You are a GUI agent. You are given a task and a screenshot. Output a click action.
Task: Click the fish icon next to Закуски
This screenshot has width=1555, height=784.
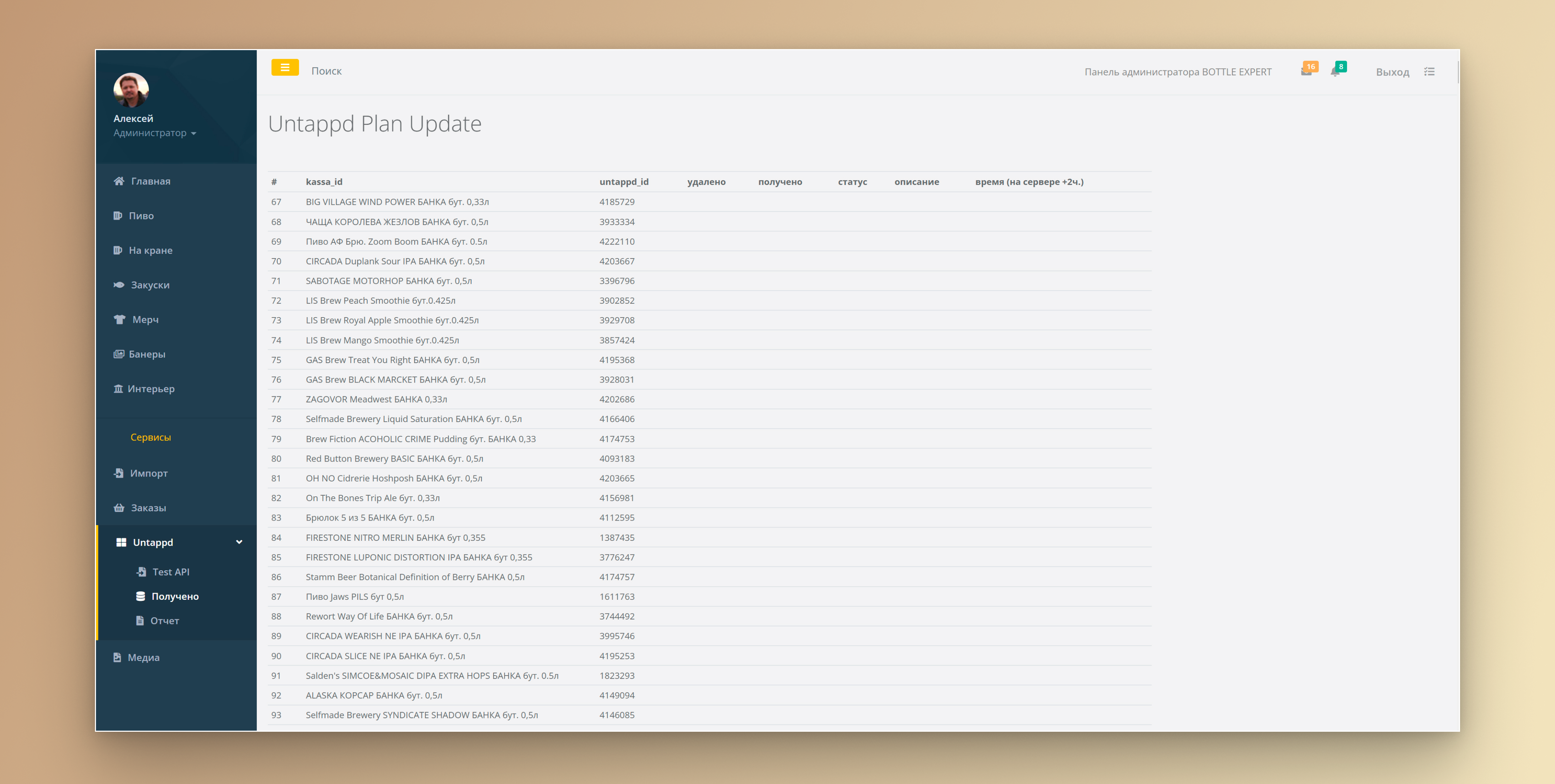point(119,284)
